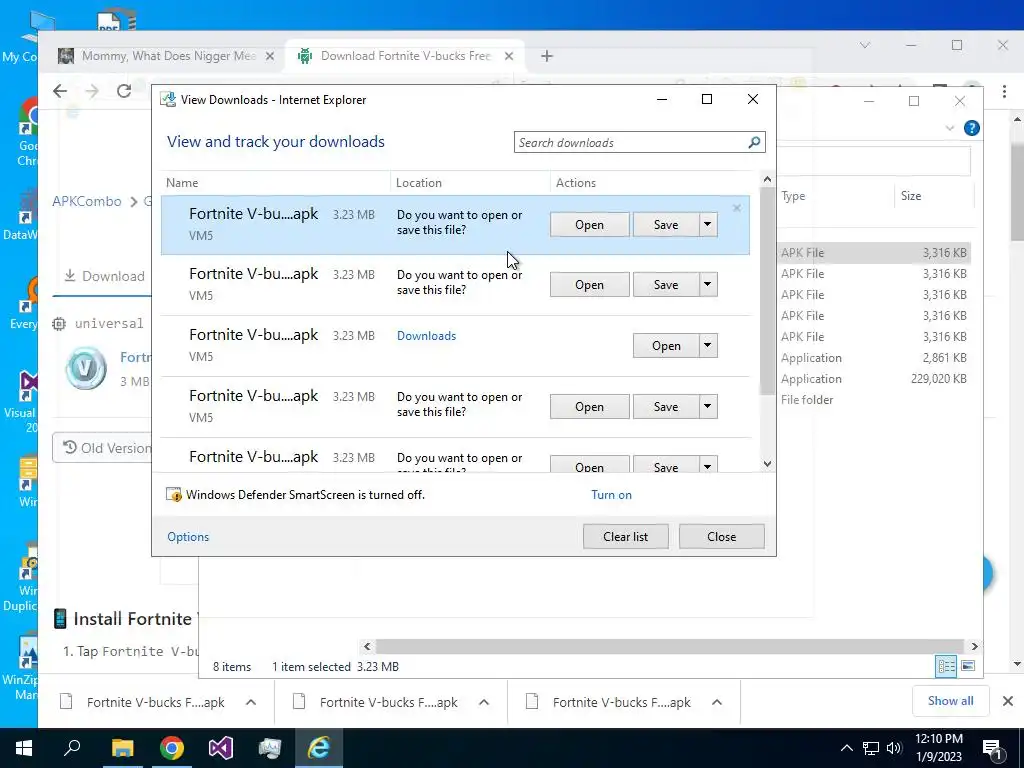Image resolution: width=1024 pixels, height=768 pixels.
Task: Open the save options arrow in highlighted row
Action: click(x=707, y=224)
